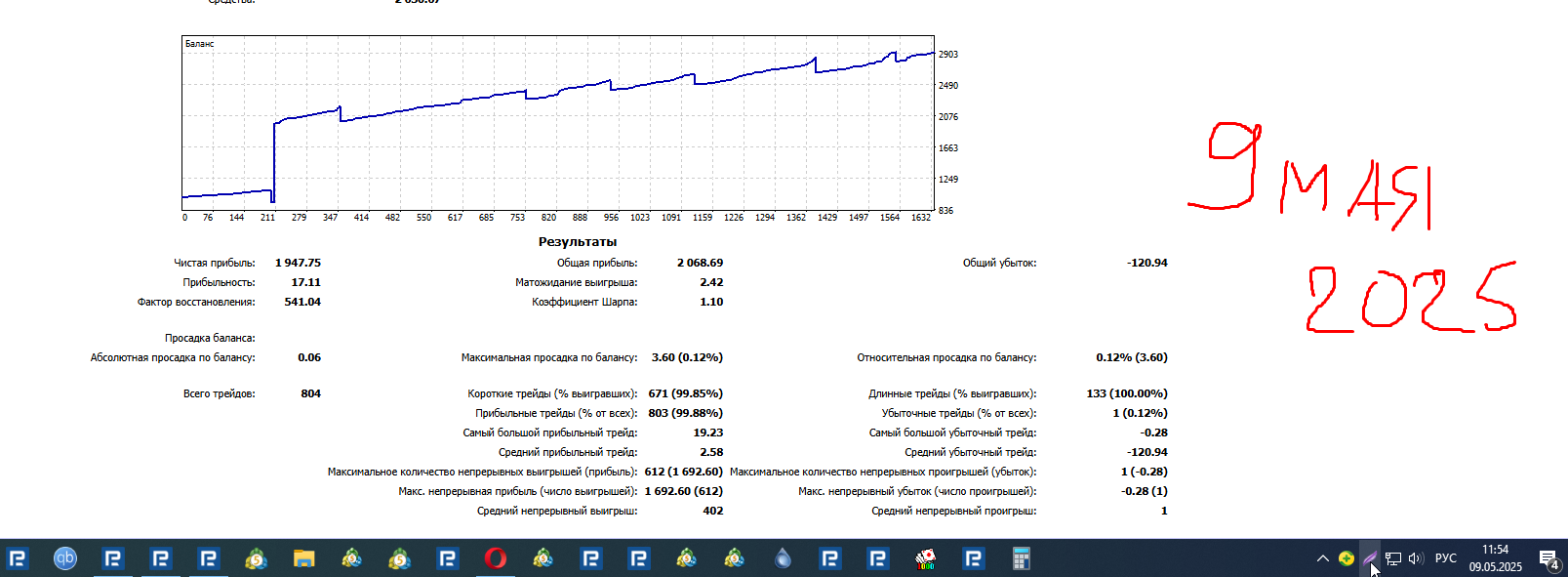Click the Всего трейдов label

(220, 393)
